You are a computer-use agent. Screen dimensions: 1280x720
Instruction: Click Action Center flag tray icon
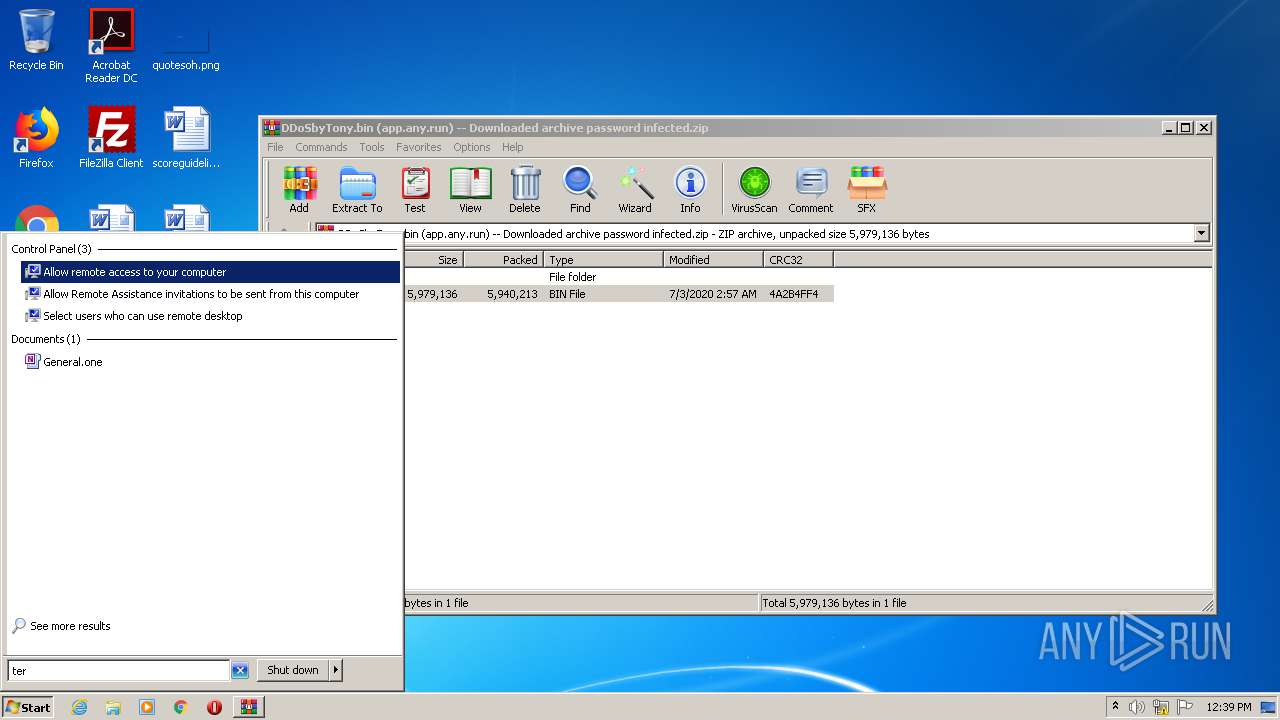click(x=1185, y=707)
